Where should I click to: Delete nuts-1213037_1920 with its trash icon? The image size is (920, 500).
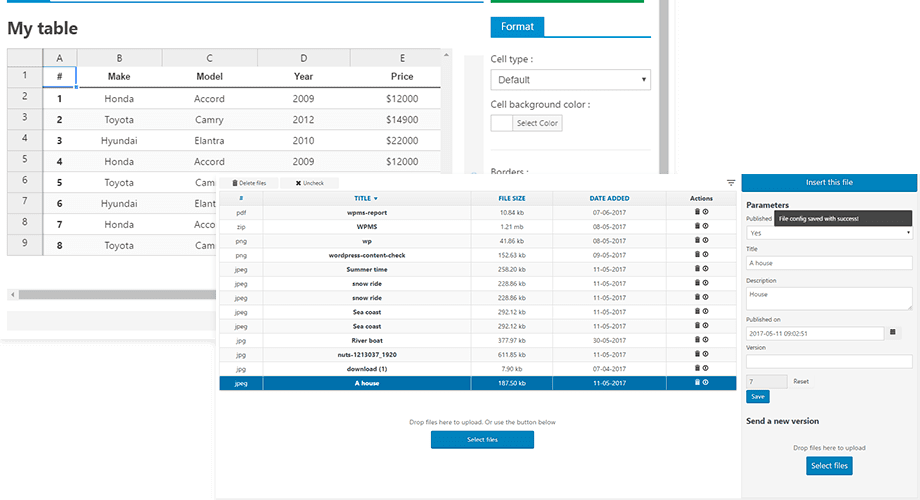point(697,354)
